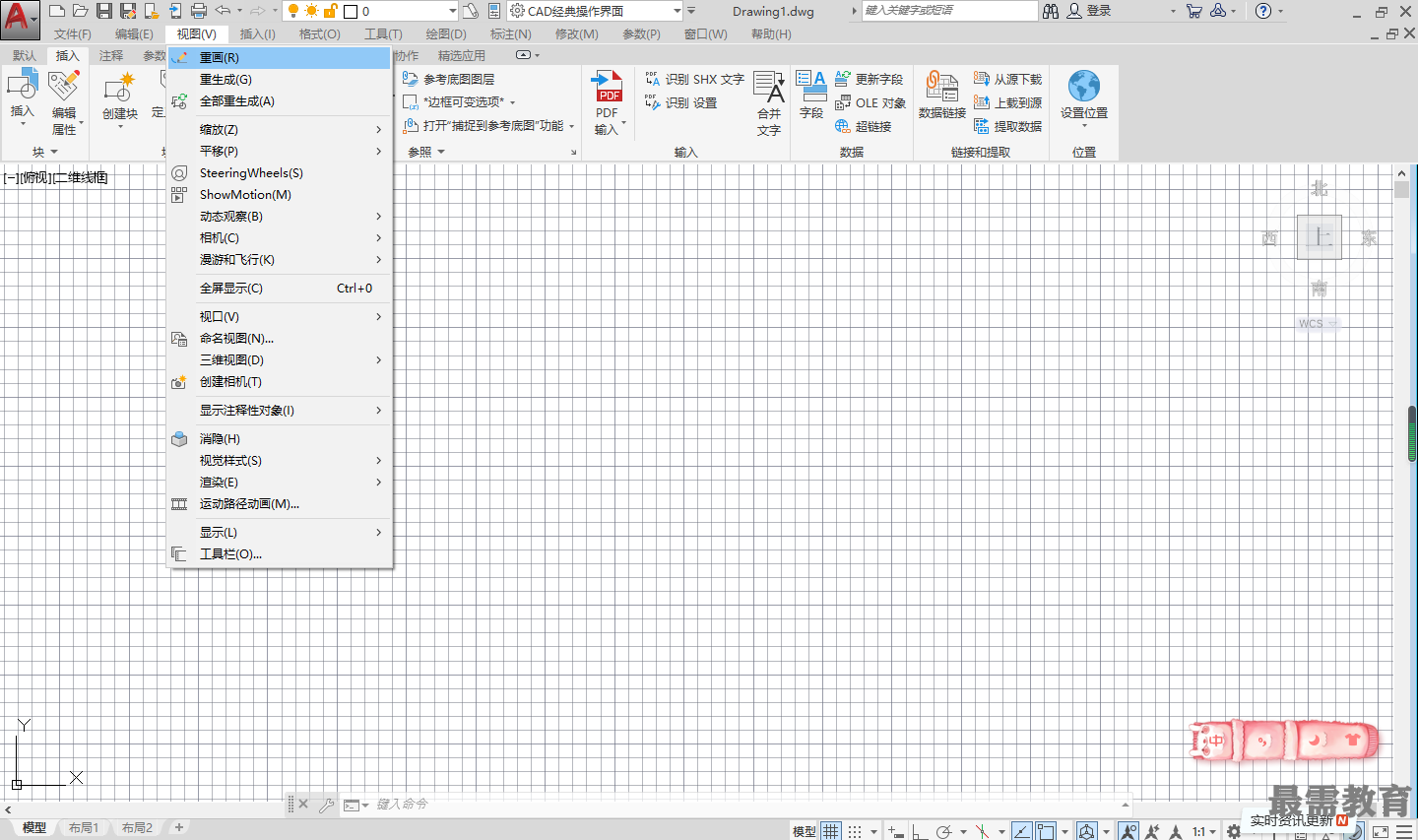
Task: Click 更新字段 button
Action: (870, 79)
